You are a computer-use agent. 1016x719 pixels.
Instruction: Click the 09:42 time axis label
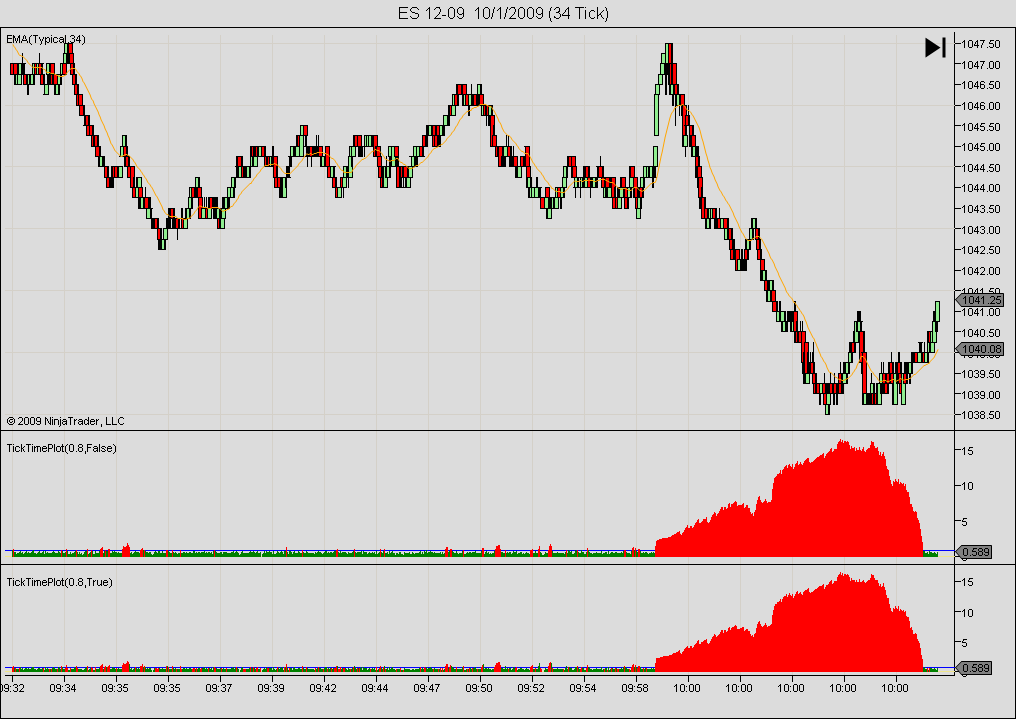[323, 688]
